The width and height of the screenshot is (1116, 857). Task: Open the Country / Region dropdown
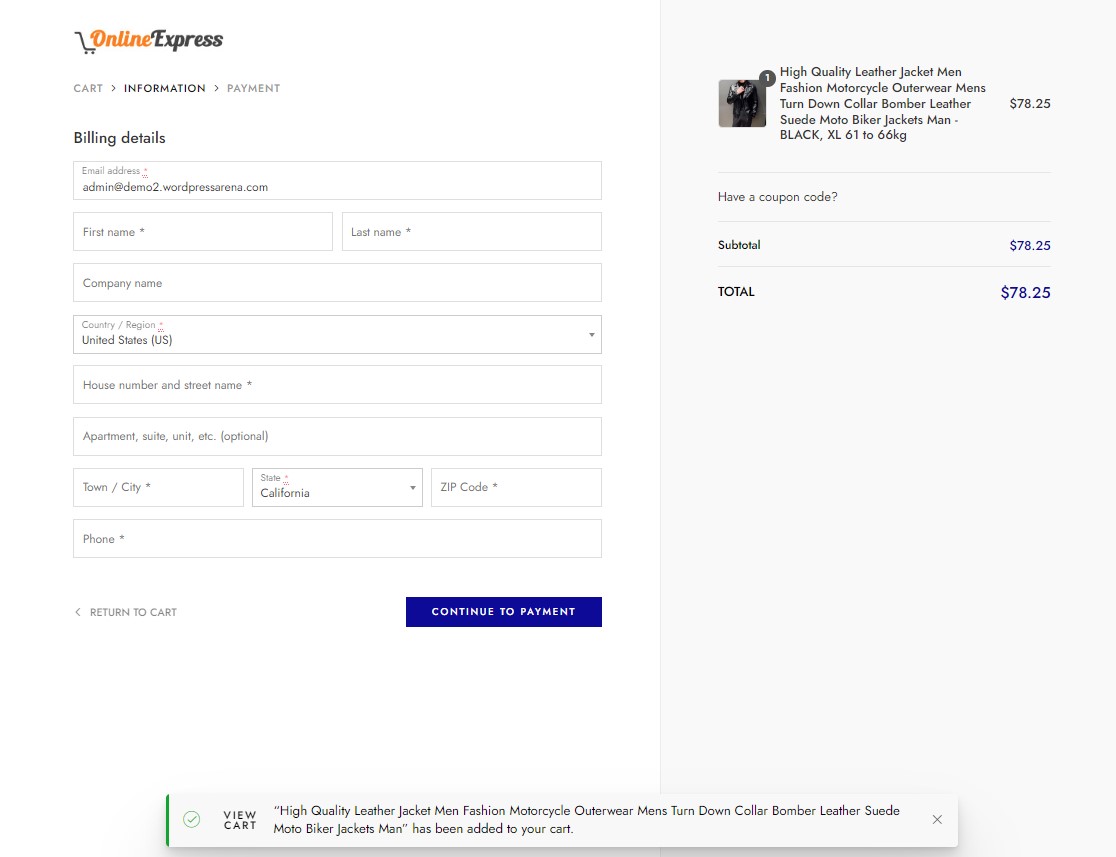pos(337,335)
